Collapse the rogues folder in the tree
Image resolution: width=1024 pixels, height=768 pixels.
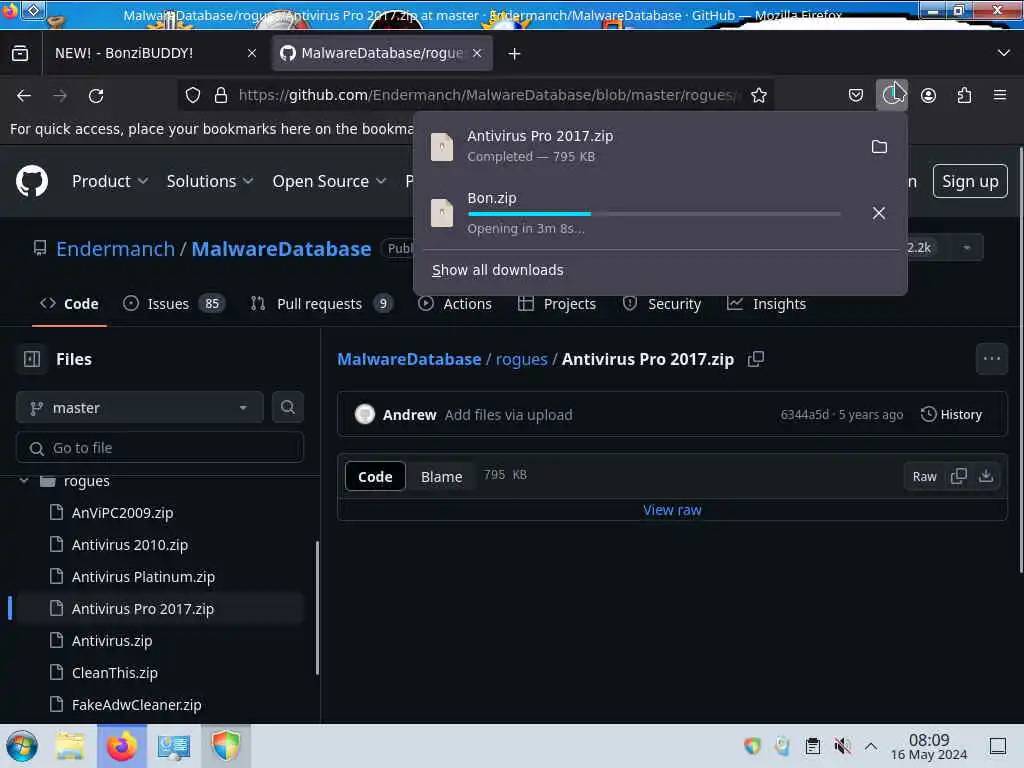point(24,481)
